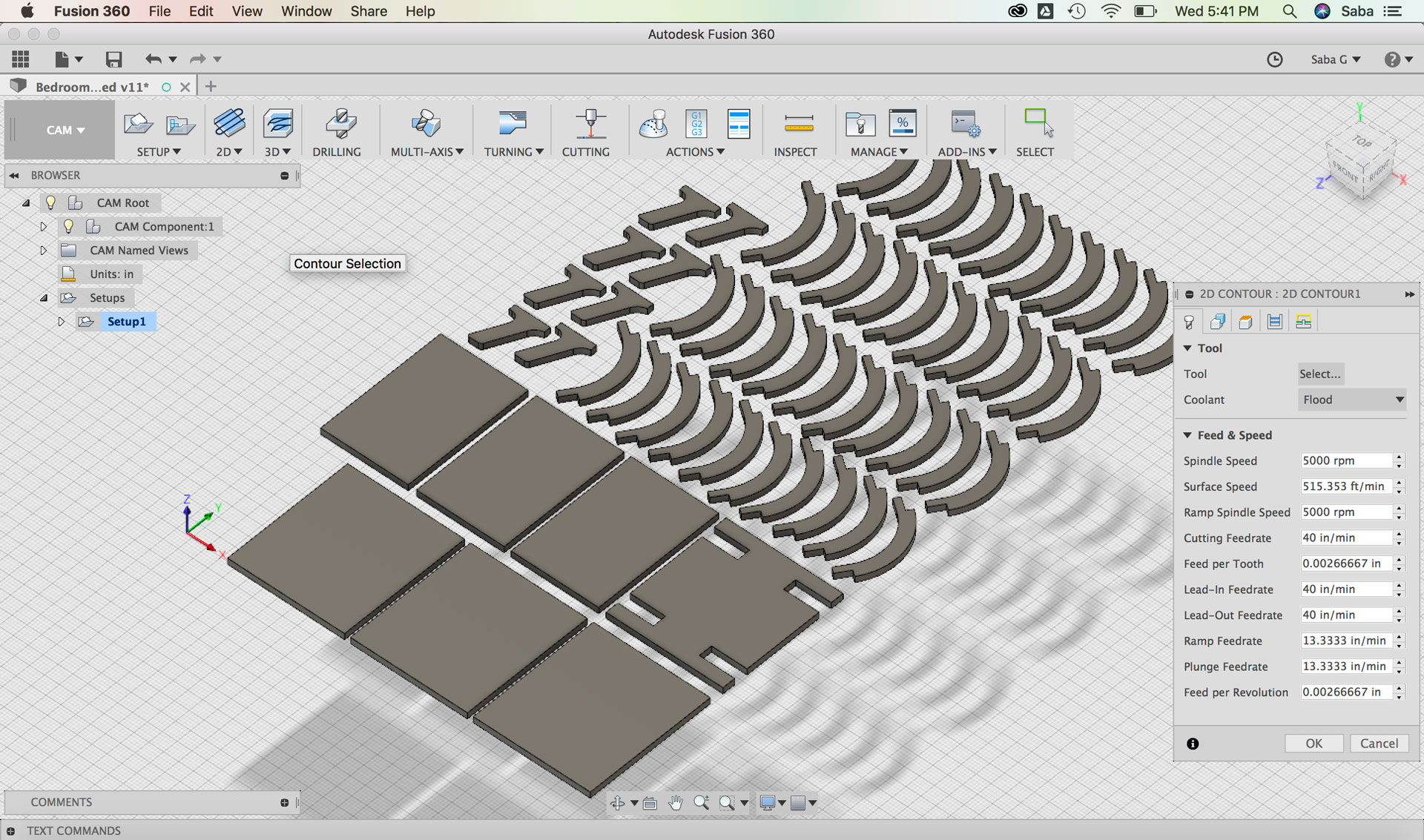This screenshot has height=840, width=1424.
Task: Click the Simulate action icon
Action: point(653,124)
